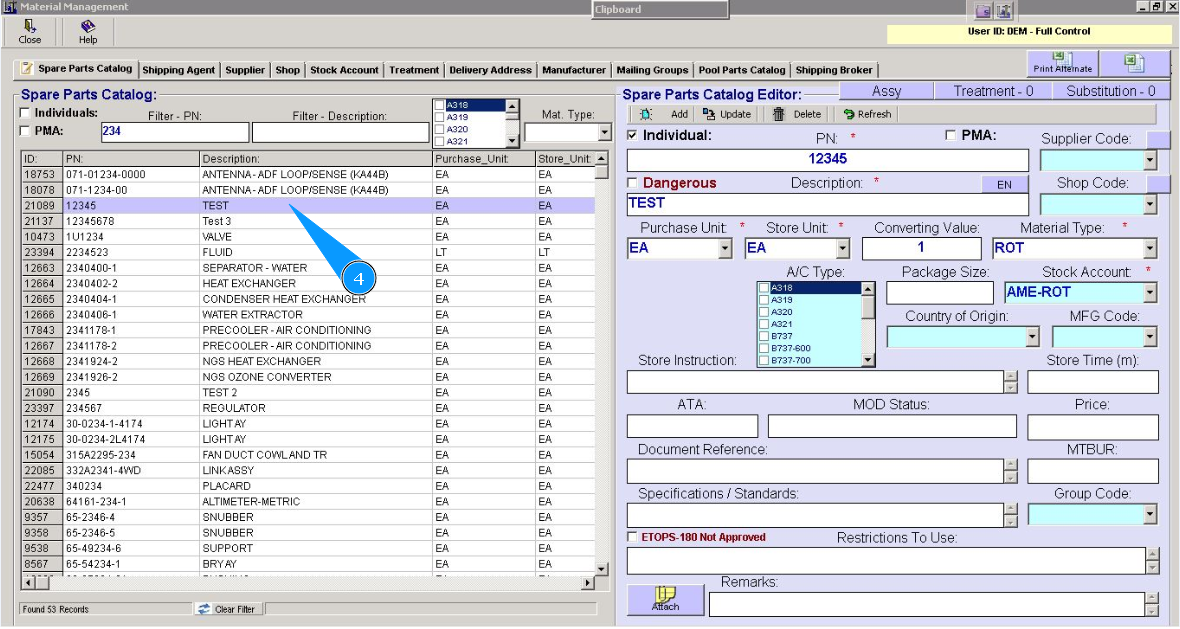Click the Refresh green arrow icon
The width and height of the screenshot is (1180, 629).
(x=849, y=114)
